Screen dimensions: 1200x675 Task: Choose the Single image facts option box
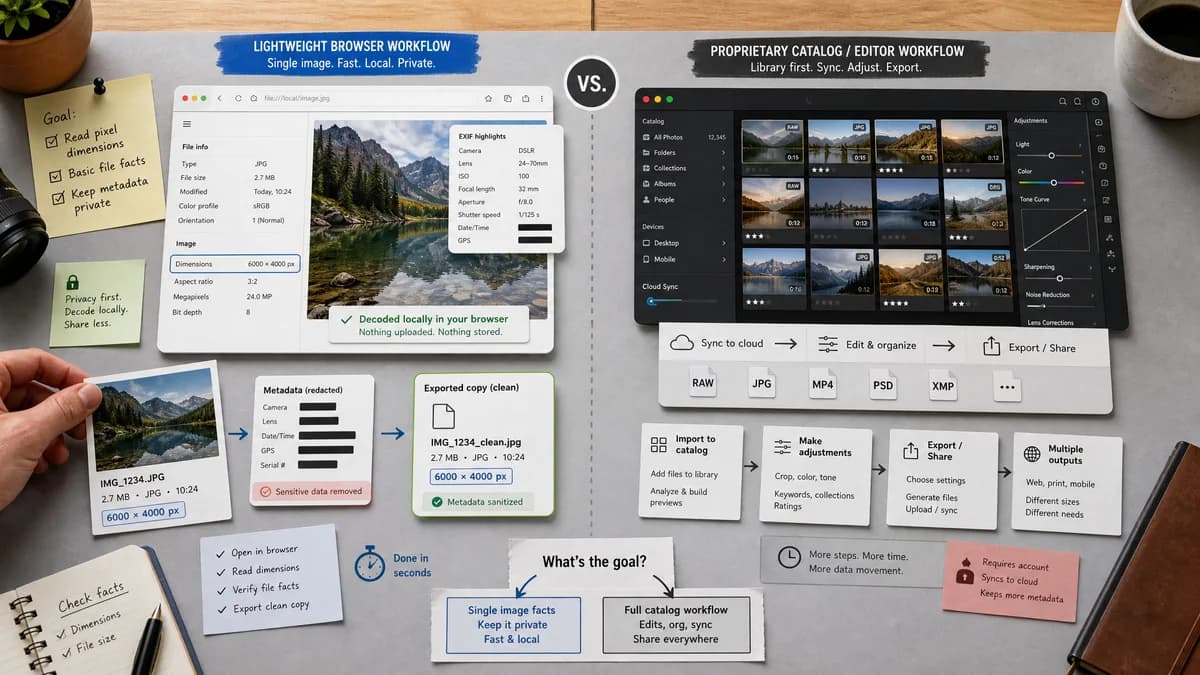click(x=511, y=625)
